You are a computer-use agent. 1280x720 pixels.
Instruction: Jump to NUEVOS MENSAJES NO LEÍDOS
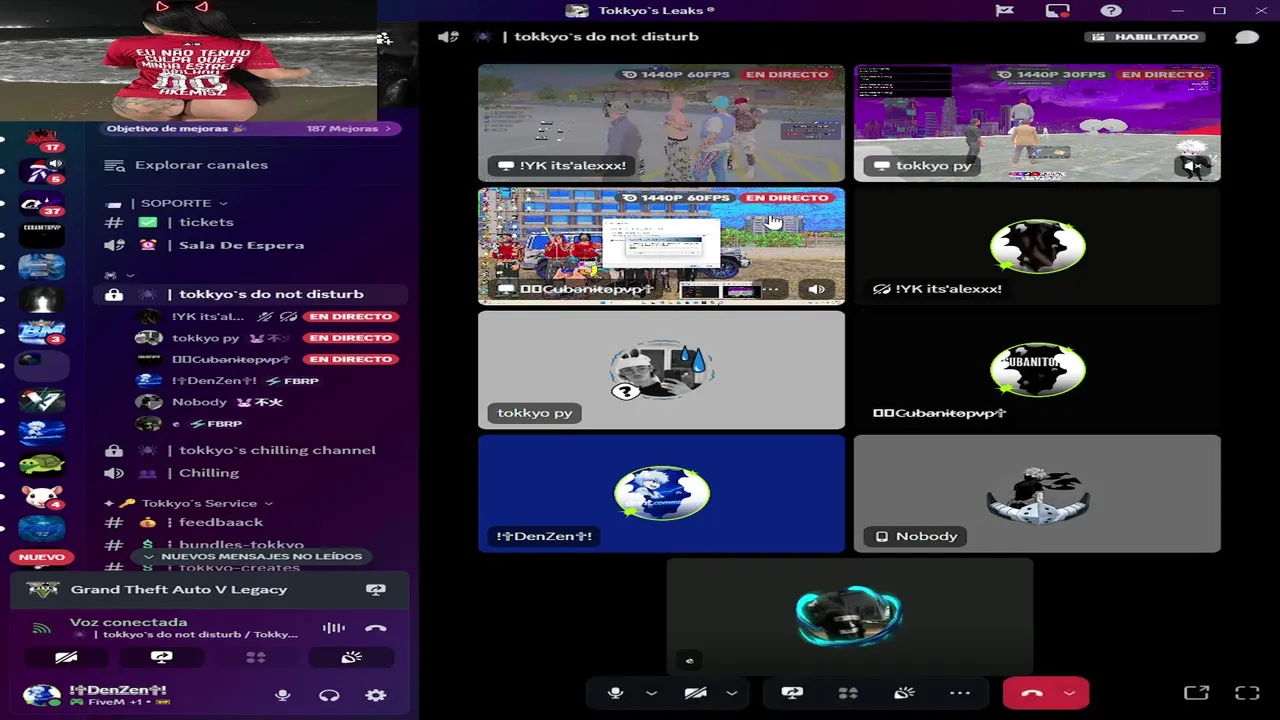point(253,556)
